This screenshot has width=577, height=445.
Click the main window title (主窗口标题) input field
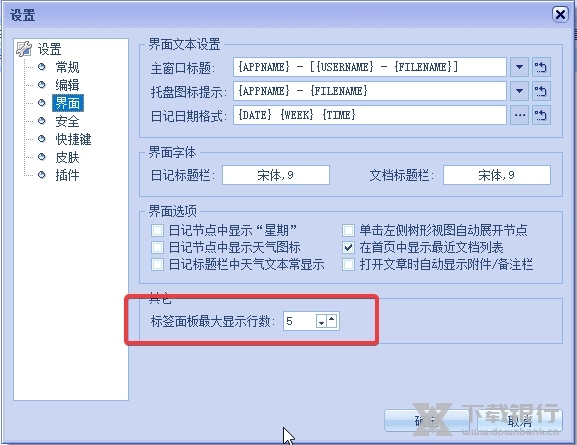tap(369, 67)
